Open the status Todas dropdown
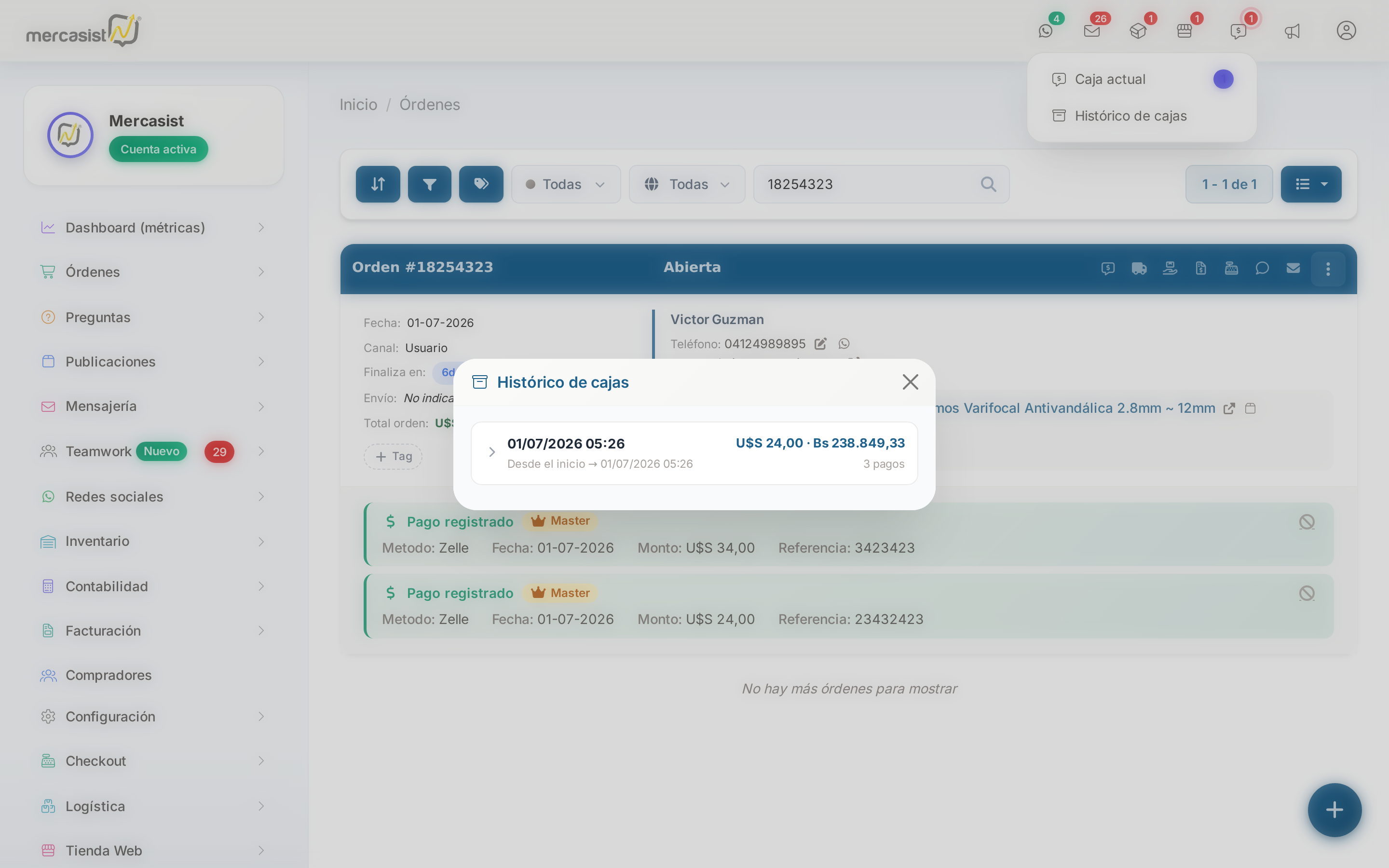This screenshot has width=1389, height=868. click(x=566, y=184)
